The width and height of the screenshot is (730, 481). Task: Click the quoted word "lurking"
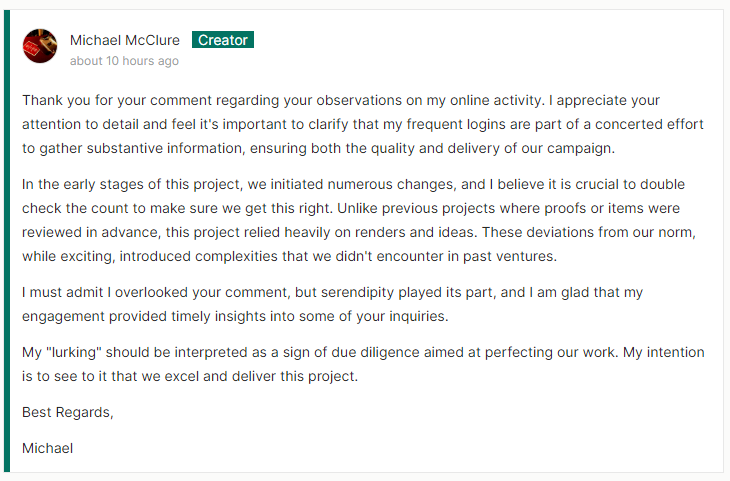[79, 353]
